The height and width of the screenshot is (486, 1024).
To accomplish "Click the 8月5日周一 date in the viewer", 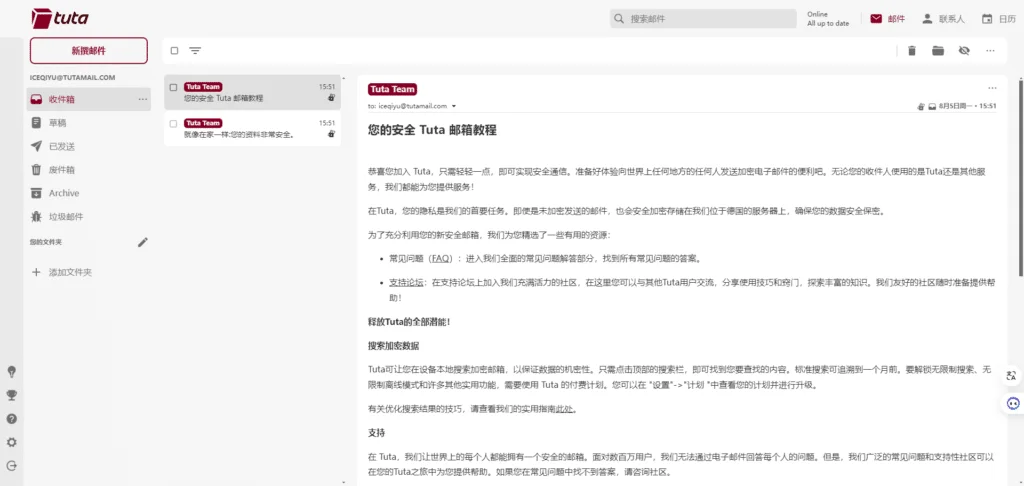I will click(x=956, y=106).
